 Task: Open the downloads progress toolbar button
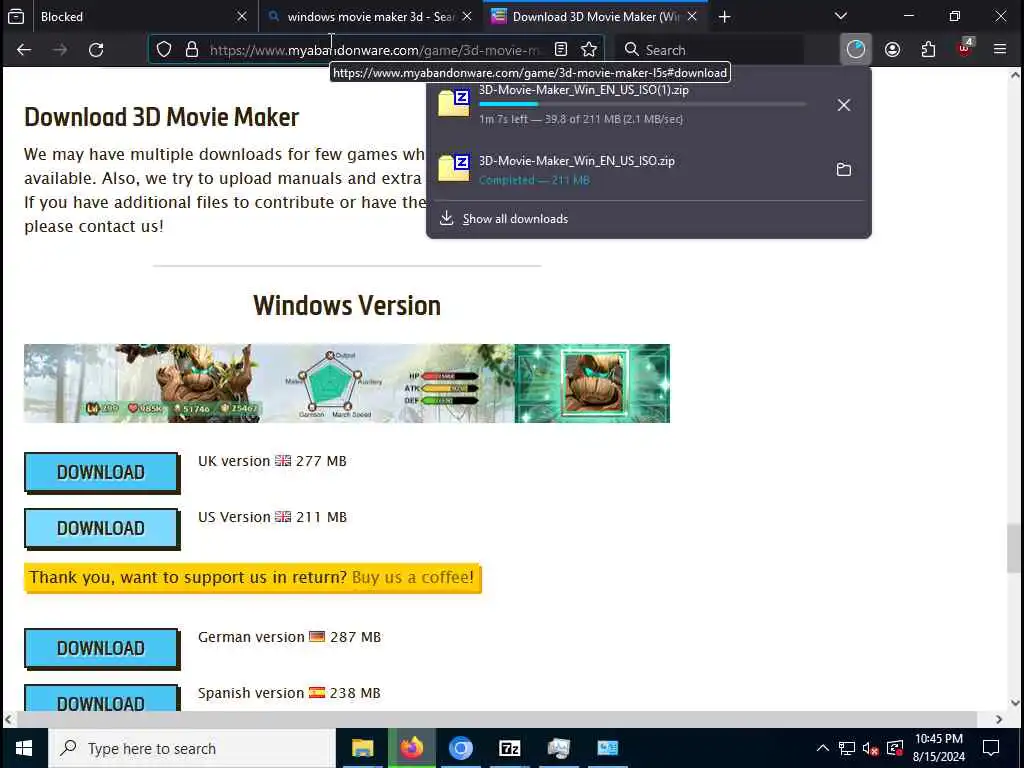856,50
